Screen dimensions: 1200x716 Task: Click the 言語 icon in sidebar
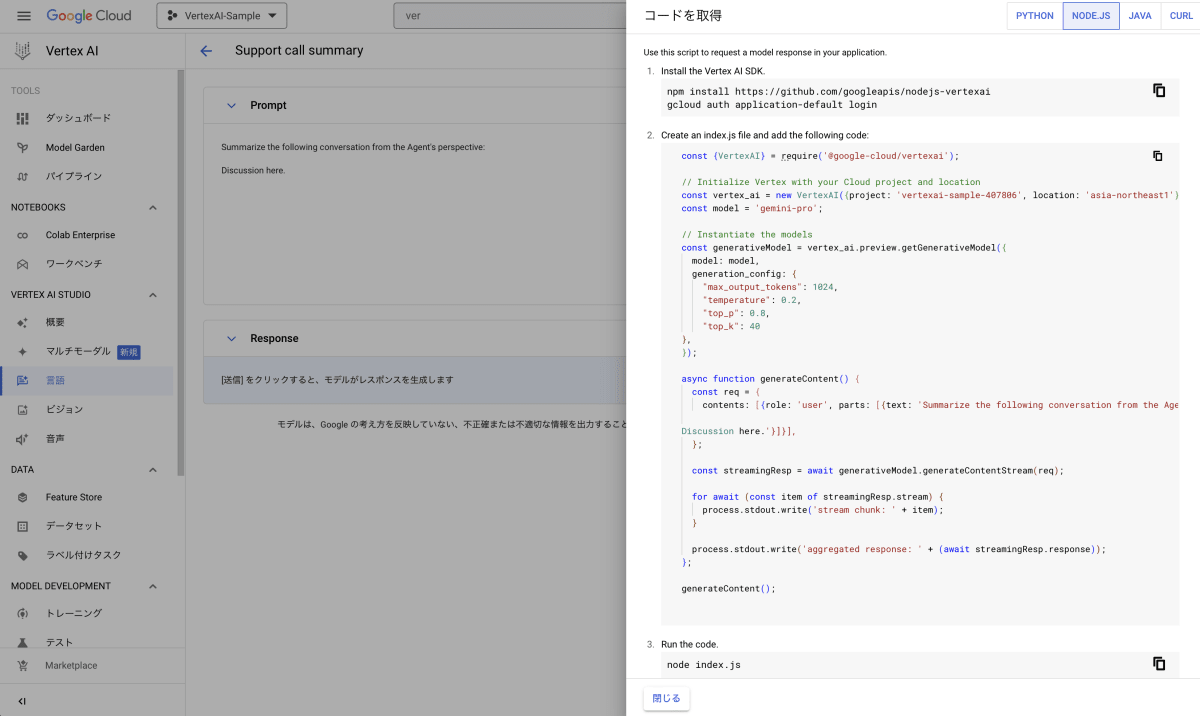click(23, 380)
